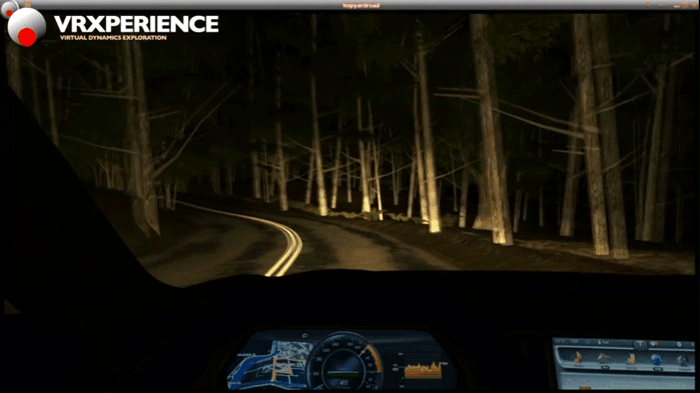Open the second infotainment app with the bird icon
The image size is (700, 393).
tap(604, 357)
